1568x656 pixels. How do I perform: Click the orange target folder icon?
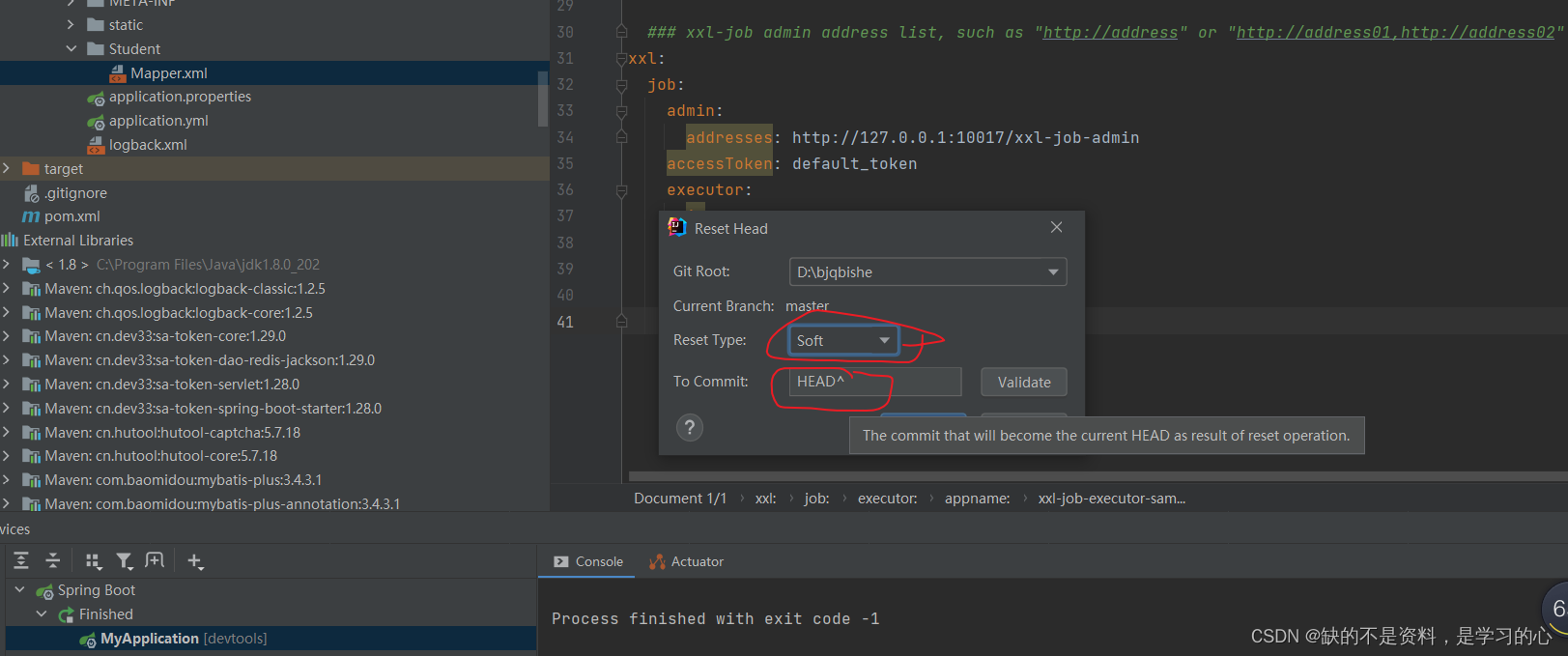[x=31, y=169]
